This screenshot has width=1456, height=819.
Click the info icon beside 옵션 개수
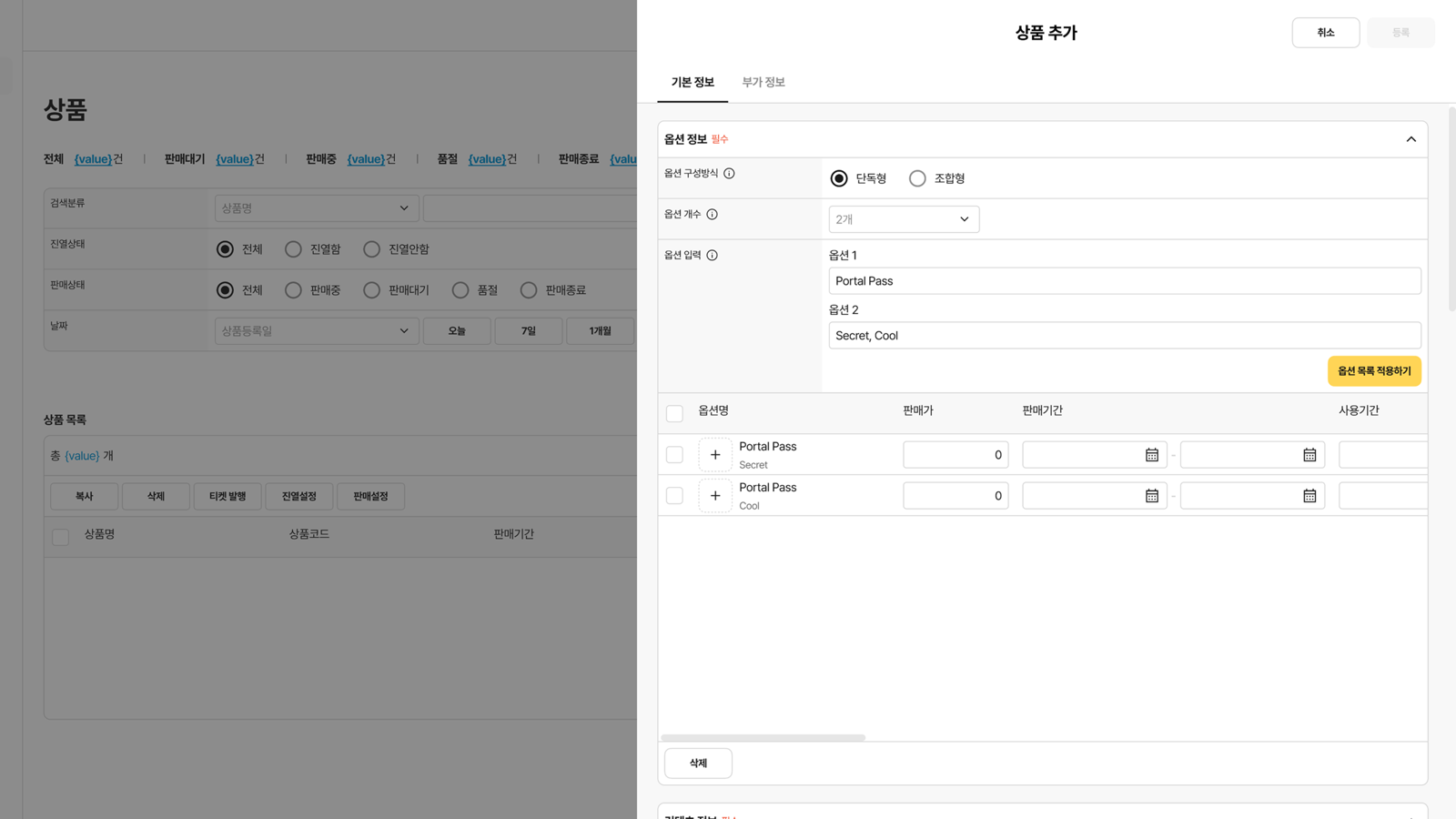pos(713,215)
